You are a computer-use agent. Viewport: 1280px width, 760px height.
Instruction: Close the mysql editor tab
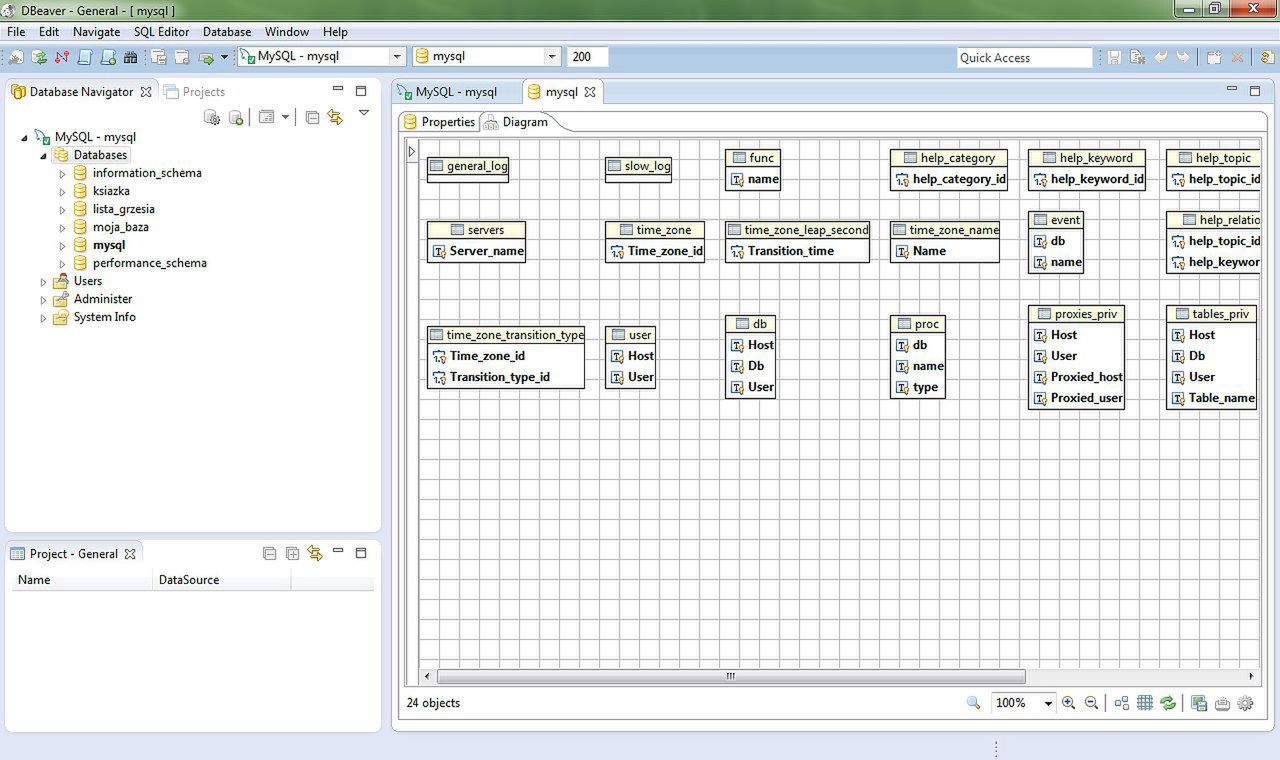pyautogui.click(x=590, y=92)
